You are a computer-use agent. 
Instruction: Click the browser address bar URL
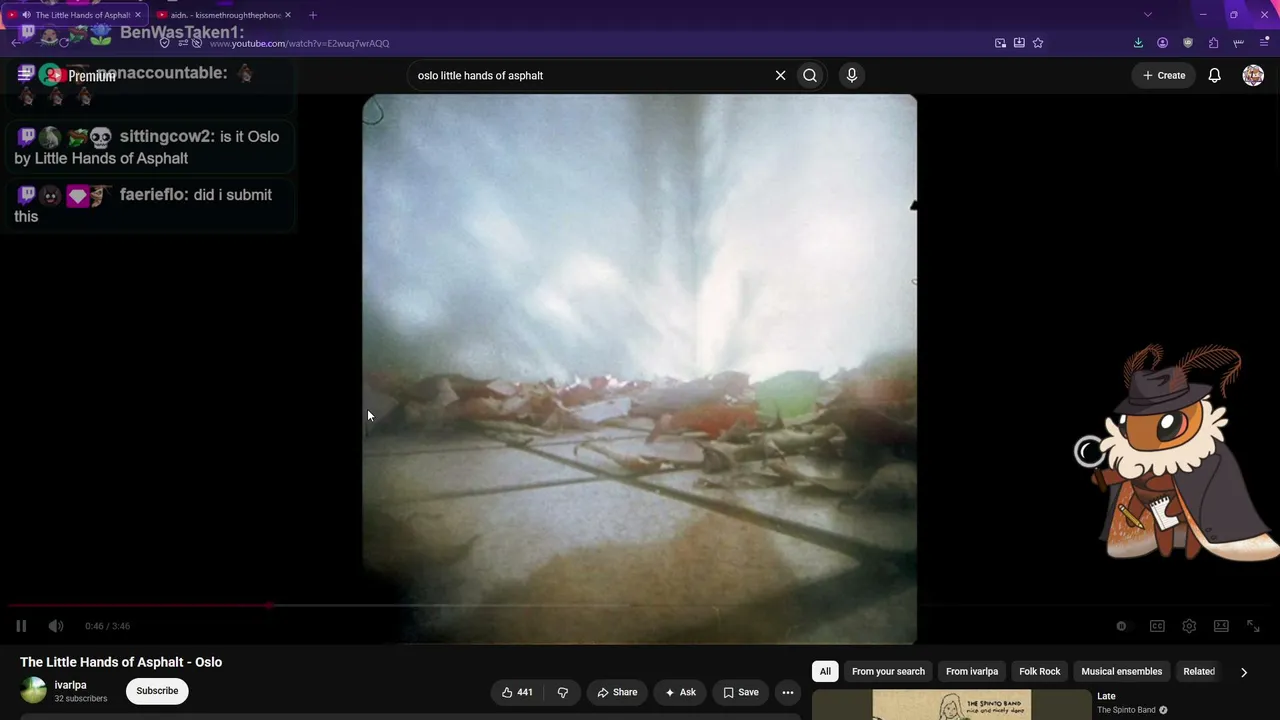point(299,43)
